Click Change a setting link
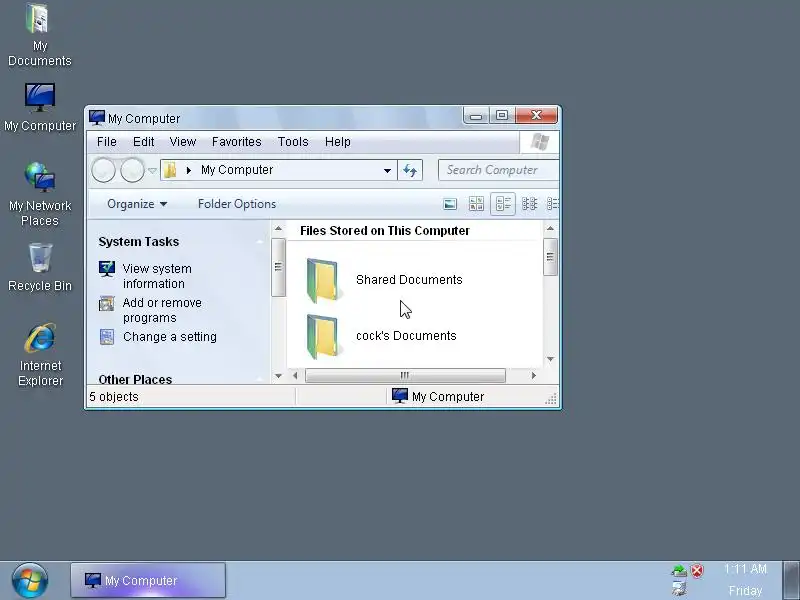 pos(169,337)
